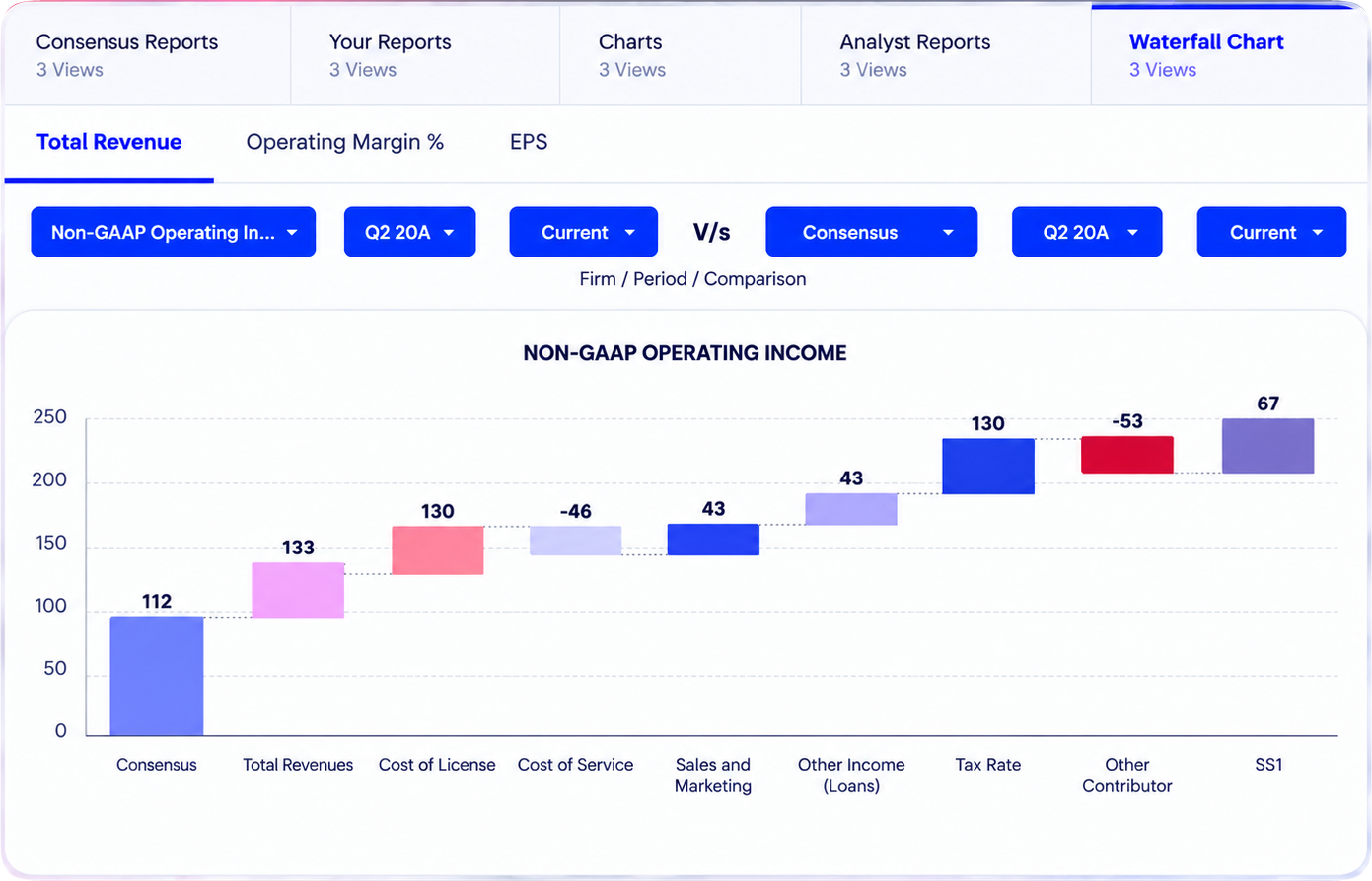Expand the Q2 20A dropdown right of Consensus
Viewport: 1372px width, 881px height.
1087,232
